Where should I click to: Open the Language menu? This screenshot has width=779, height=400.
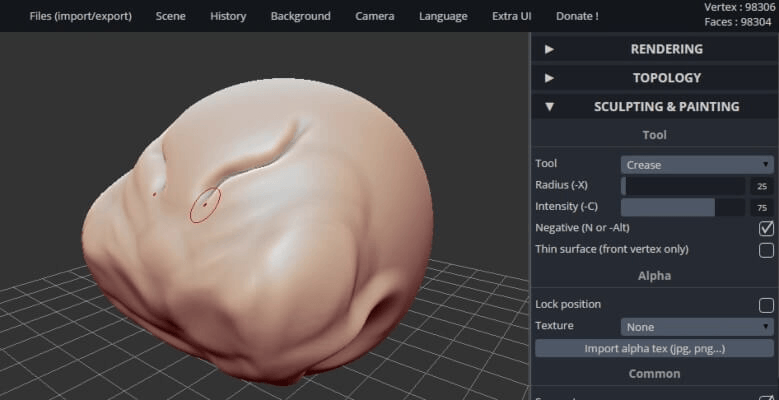point(443,16)
